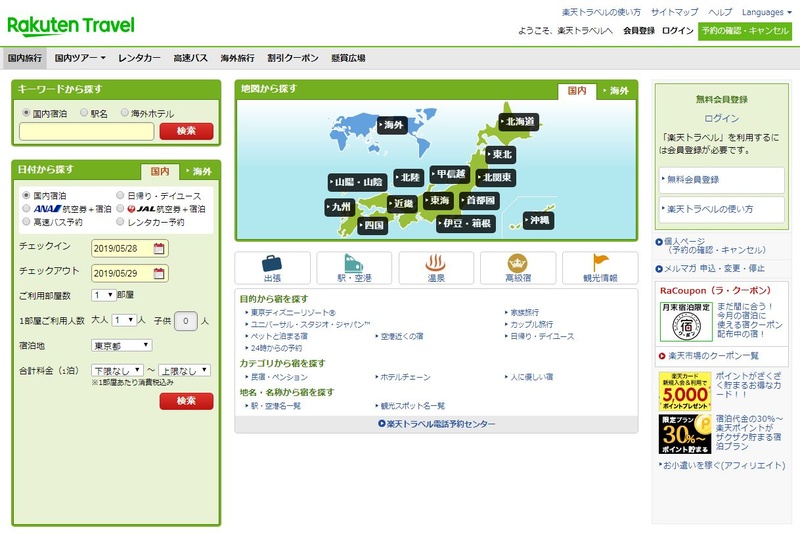This screenshot has width=800, height=534.
Task: Click the 海外 world map label
Action: 392,125
